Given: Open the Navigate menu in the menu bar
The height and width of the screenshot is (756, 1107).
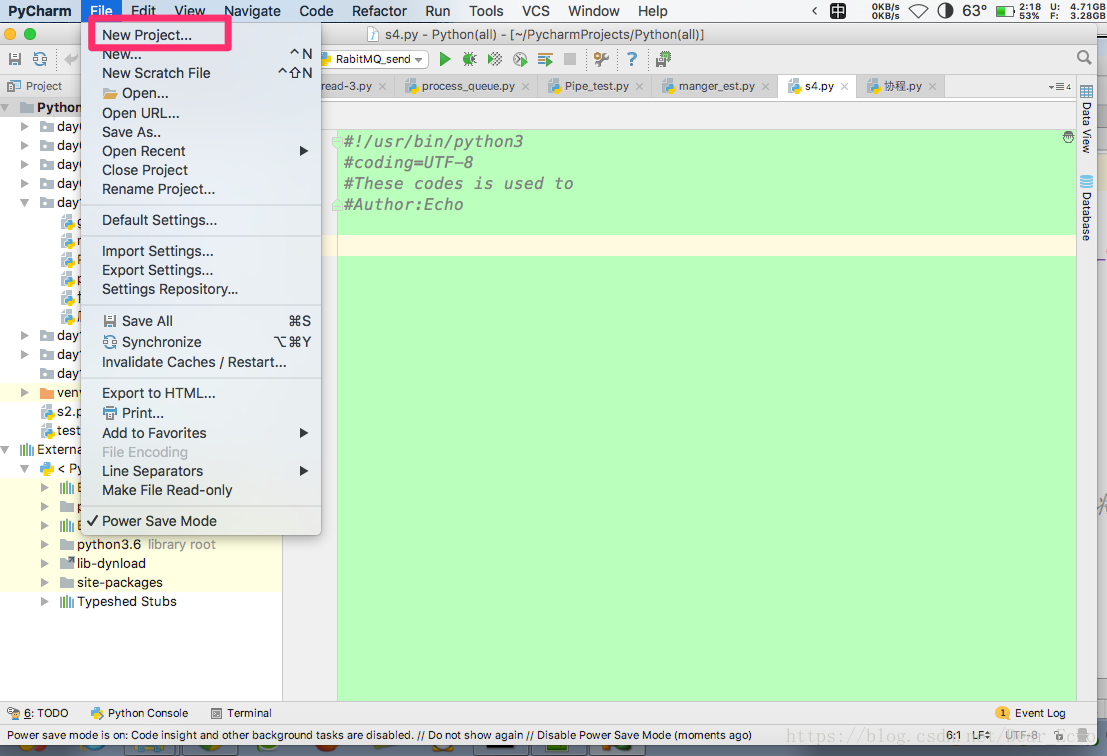Looking at the screenshot, I should tap(252, 11).
